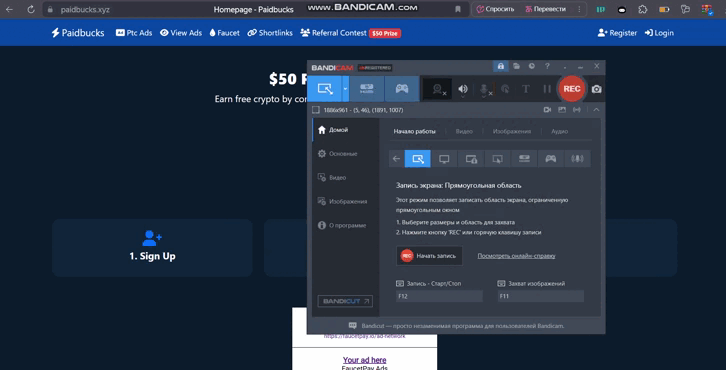Click the capture area size text 1886x961
The height and width of the screenshot is (370, 726).
(x=363, y=110)
